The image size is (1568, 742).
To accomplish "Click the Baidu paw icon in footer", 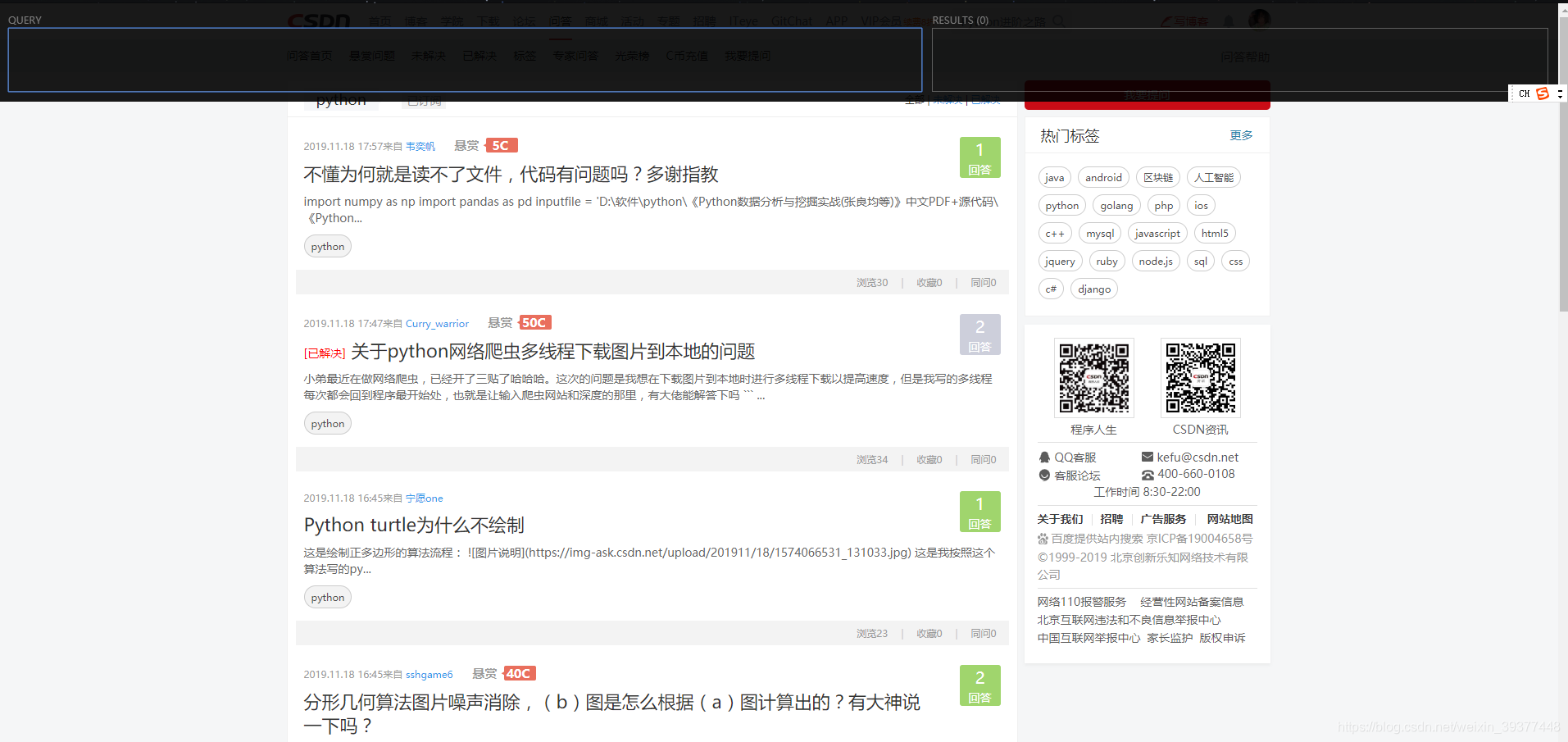I will 1042,539.
